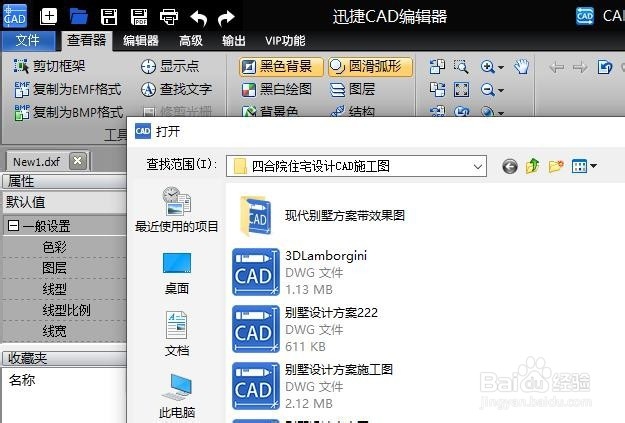625x423 pixels.
Task: Select the 线型比例 property row
Action: 65,310
